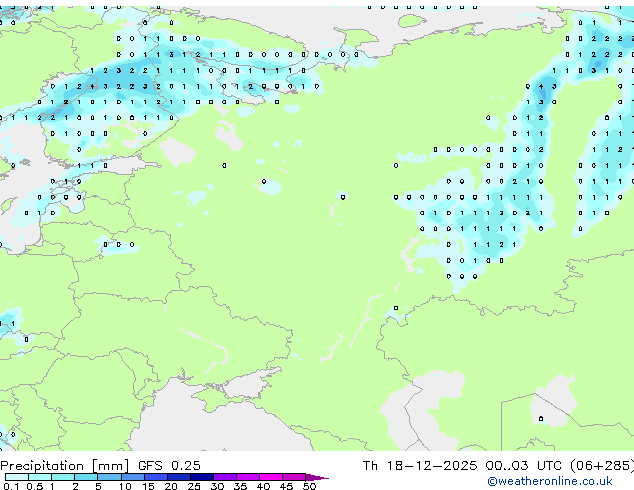Pick the 35–40 mm legend swatch
This screenshot has height=490, width=634.
[248, 477]
